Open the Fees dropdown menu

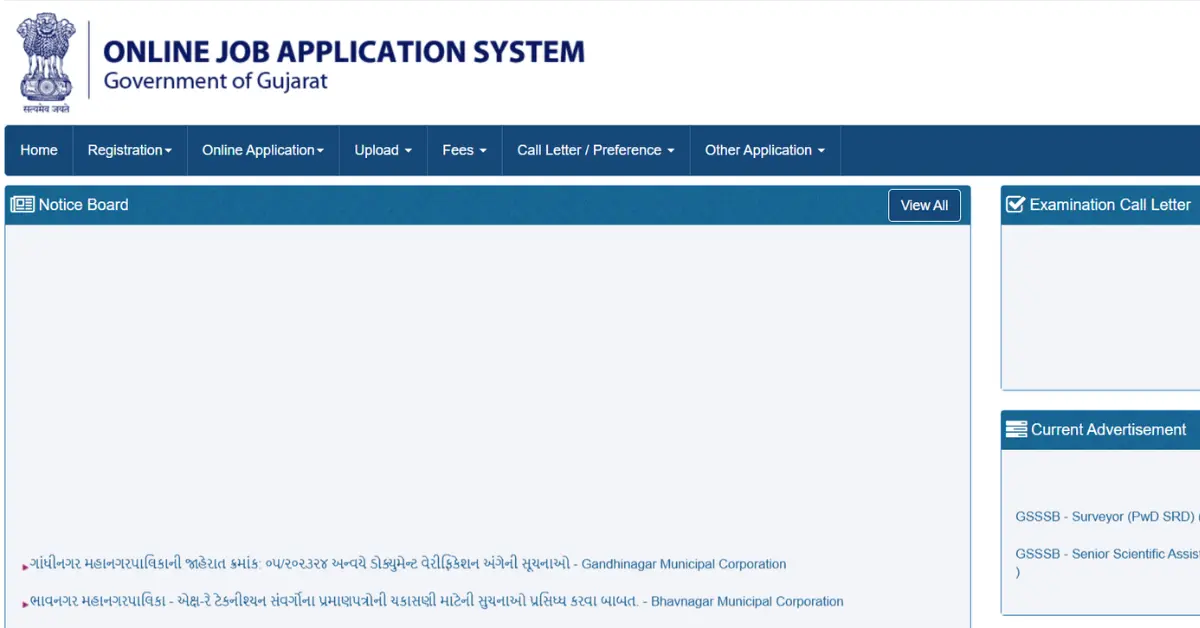point(464,150)
